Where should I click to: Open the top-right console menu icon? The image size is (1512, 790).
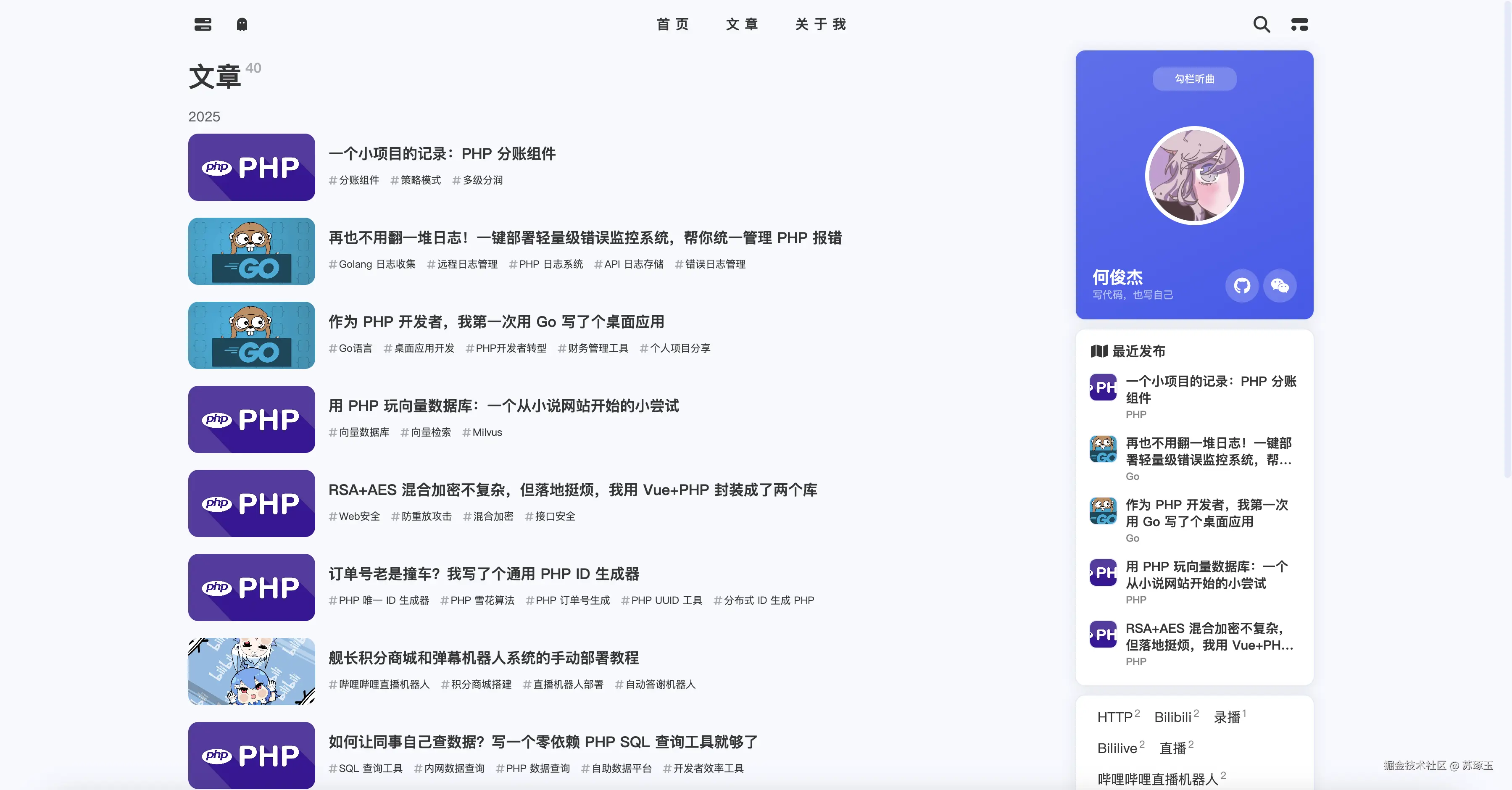[1299, 25]
